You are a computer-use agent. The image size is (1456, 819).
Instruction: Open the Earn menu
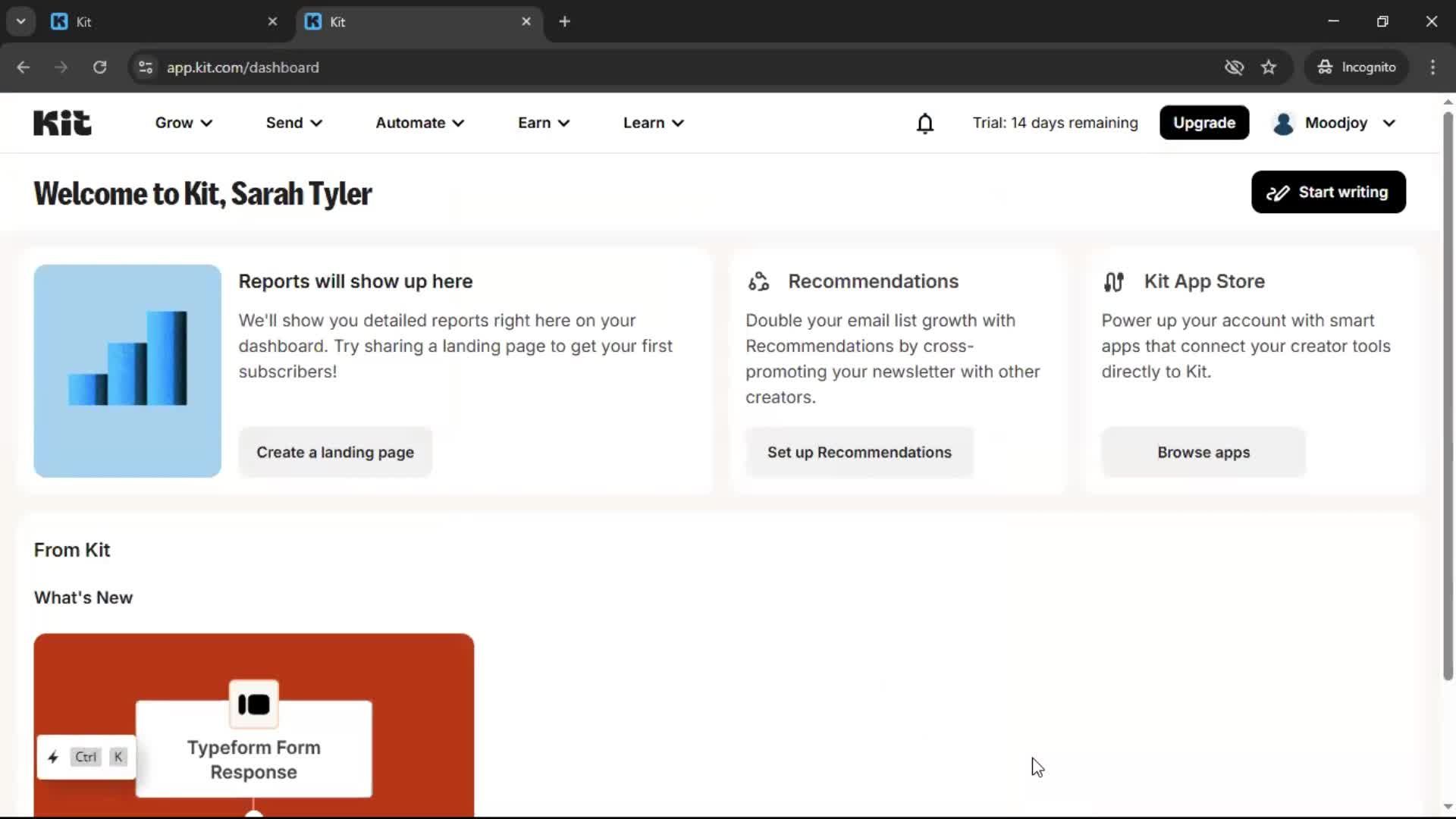point(543,122)
